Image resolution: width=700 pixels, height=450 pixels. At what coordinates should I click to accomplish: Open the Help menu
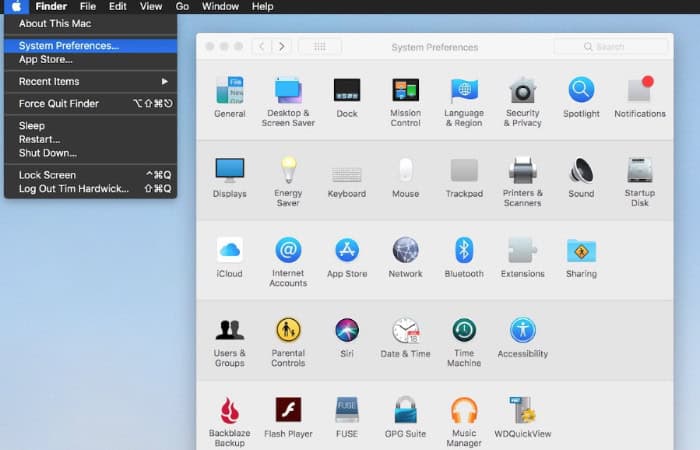[x=262, y=7]
